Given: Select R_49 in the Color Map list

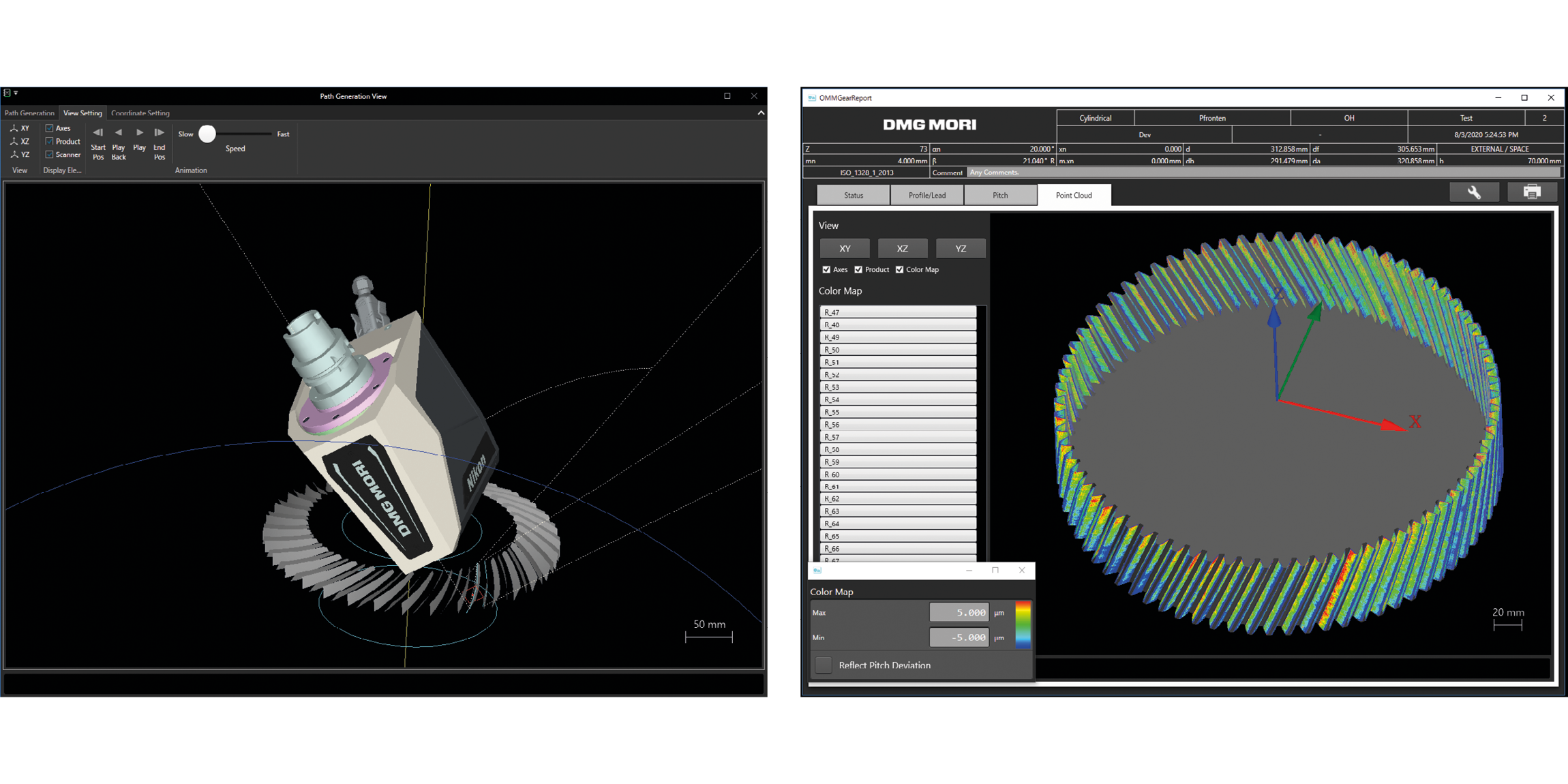Looking at the screenshot, I should pyautogui.click(x=898, y=337).
